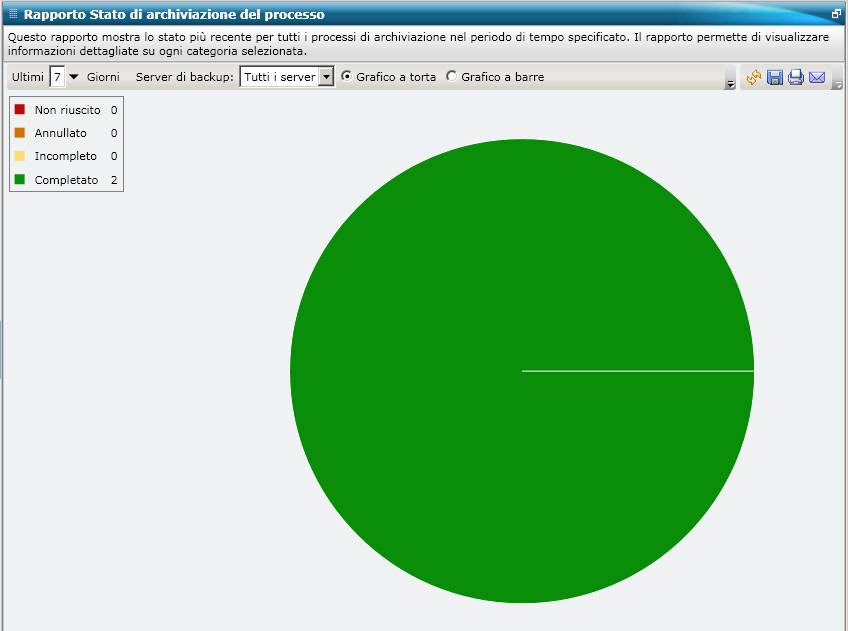
Task: Click the Incompleto legend label
Action: [66, 156]
